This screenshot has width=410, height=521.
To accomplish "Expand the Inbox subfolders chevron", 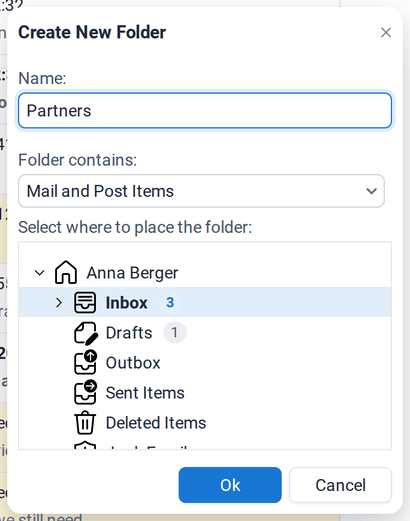I will (59, 303).
